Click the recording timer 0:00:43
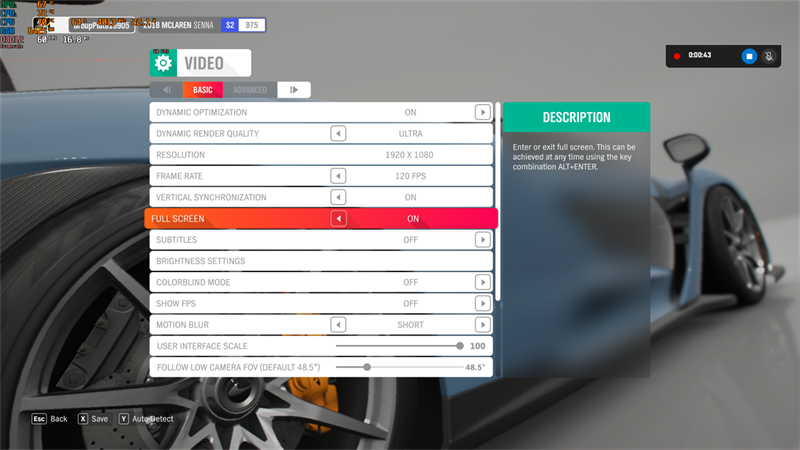 699,55
